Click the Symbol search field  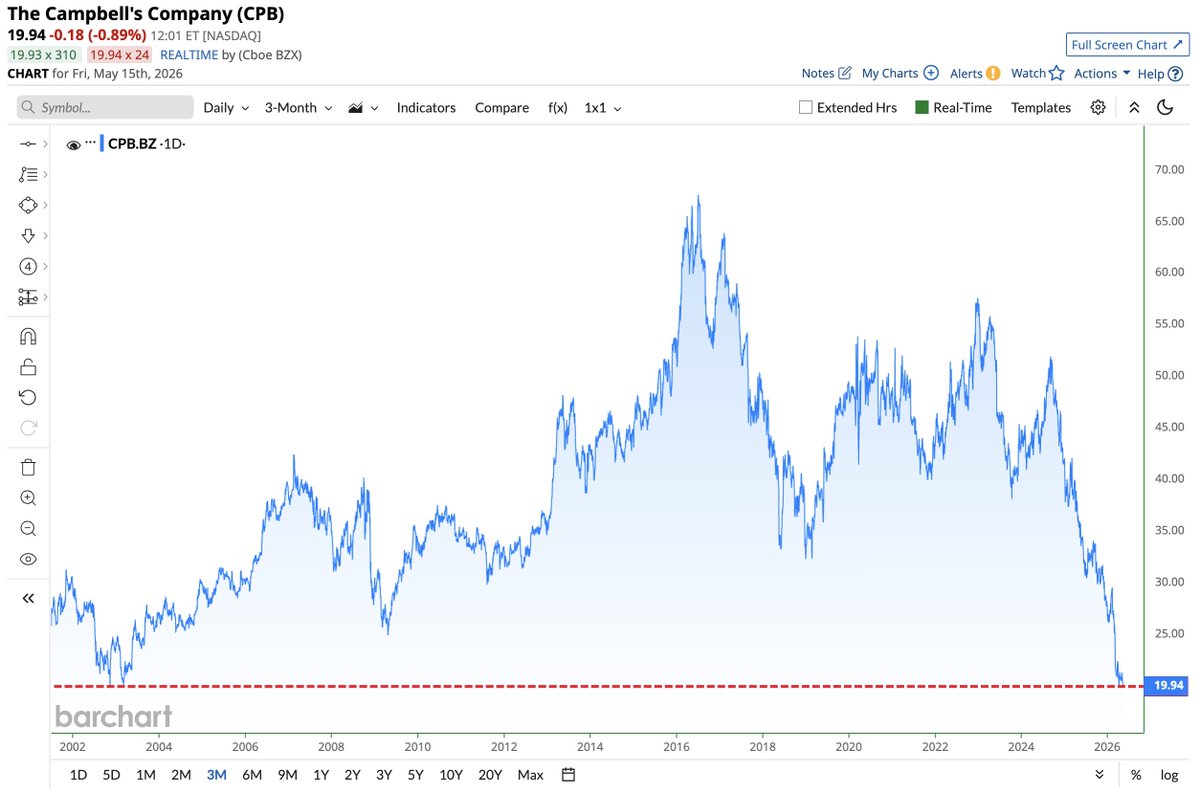(105, 107)
